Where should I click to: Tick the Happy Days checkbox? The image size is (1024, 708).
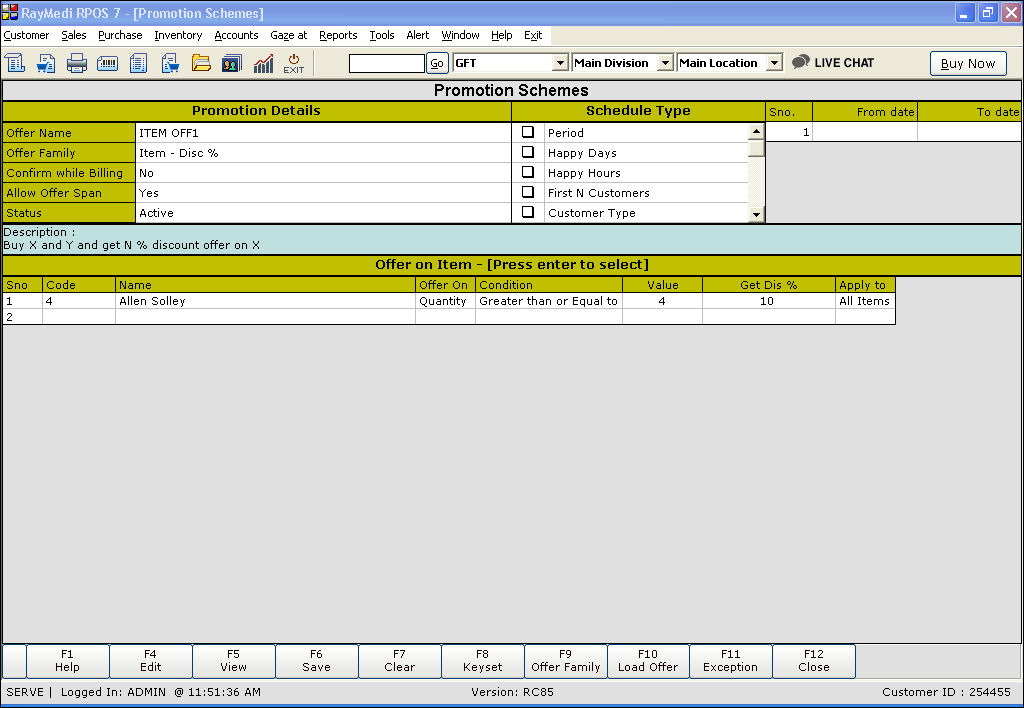(528, 152)
